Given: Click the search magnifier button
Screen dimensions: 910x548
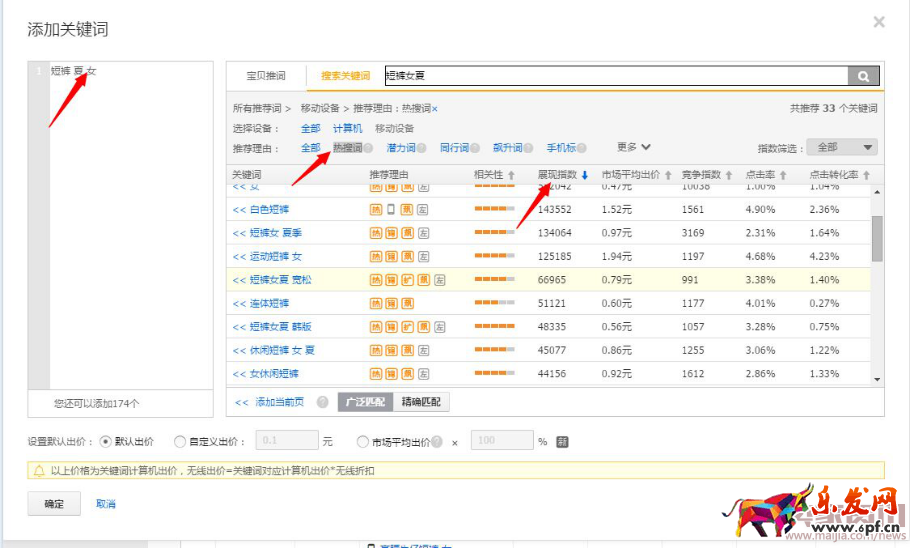Looking at the screenshot, I should point(863,76).
